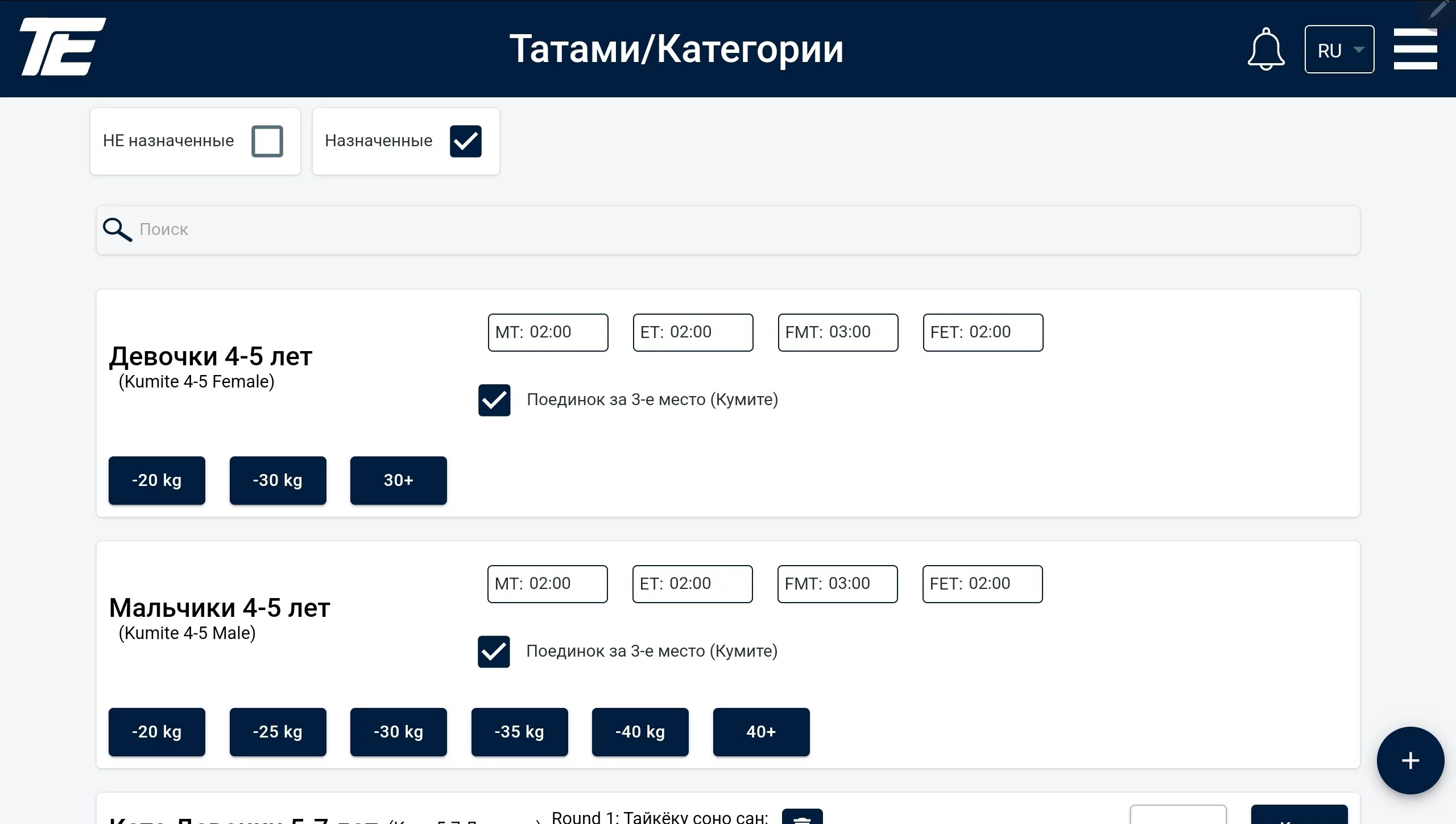The height and width of the screenshot is (824, 1456).
Task: Click (Kumite 4-5 Male) subtitle
Action: pyautogui.click(x=187, y=633)
